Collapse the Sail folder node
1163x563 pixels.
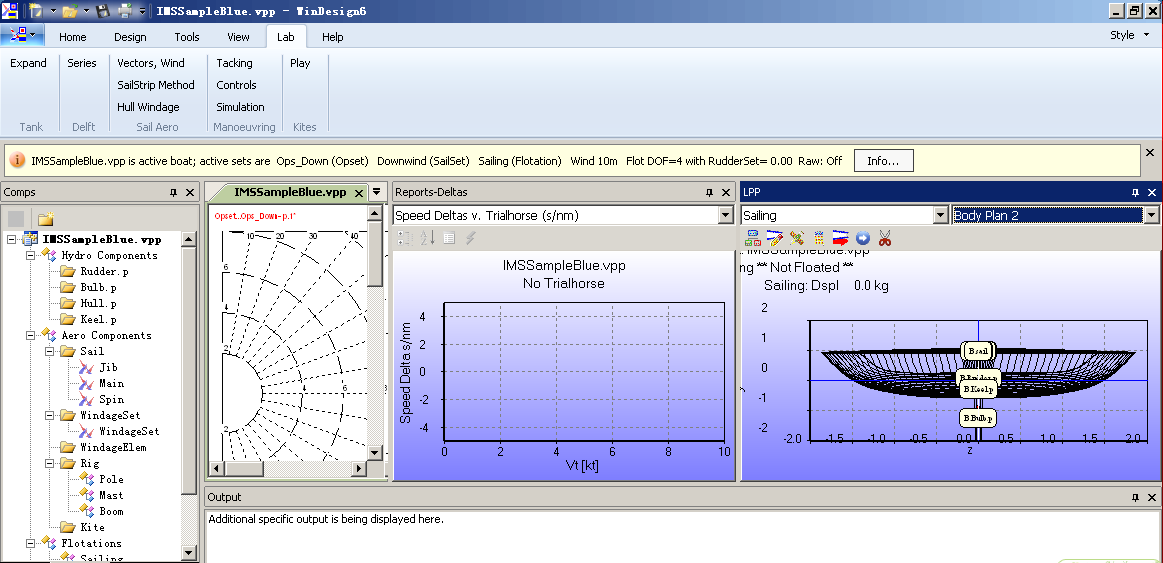[50, 352]
